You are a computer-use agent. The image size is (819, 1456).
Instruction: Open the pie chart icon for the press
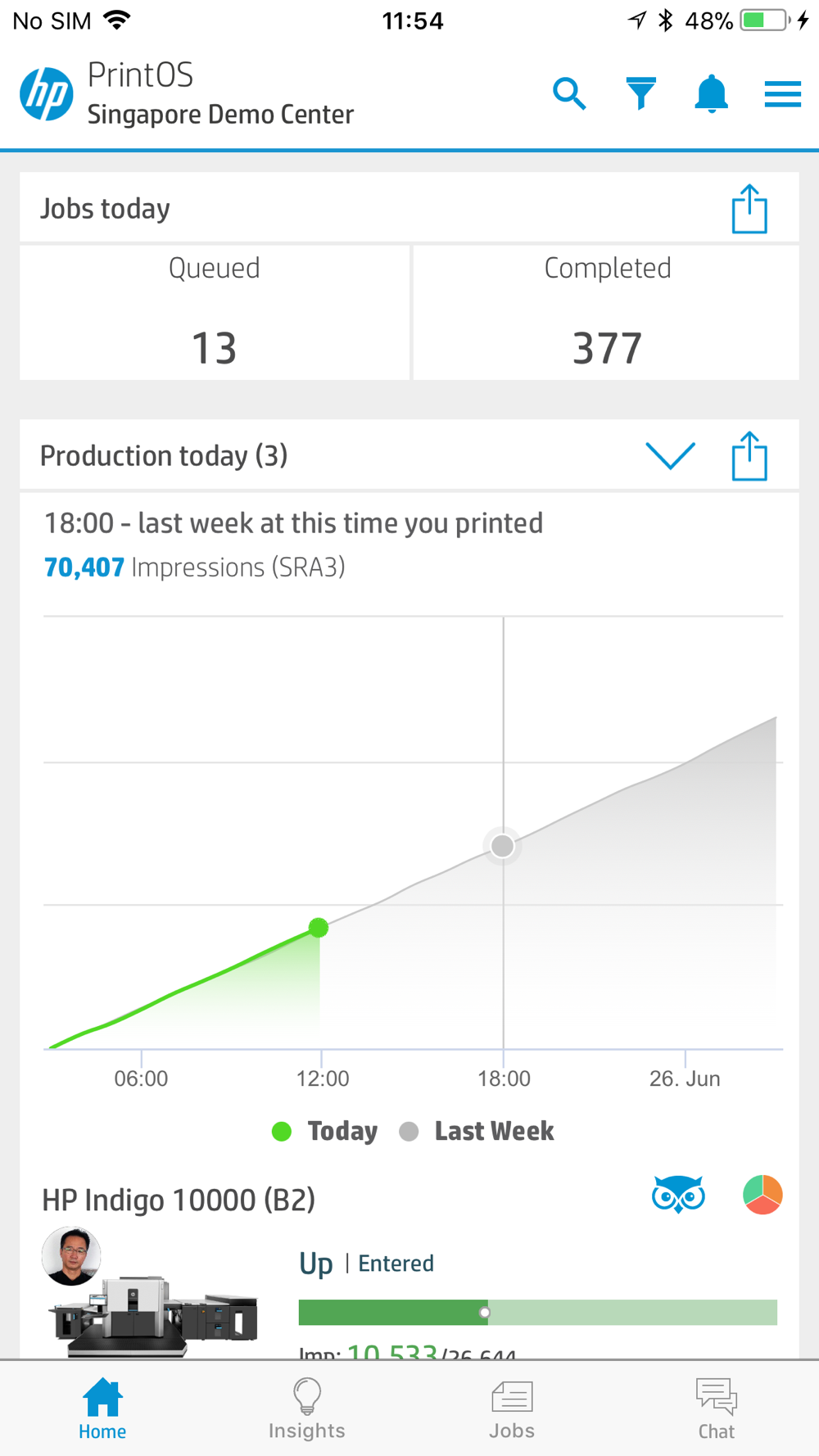(x=762, y=1195)
